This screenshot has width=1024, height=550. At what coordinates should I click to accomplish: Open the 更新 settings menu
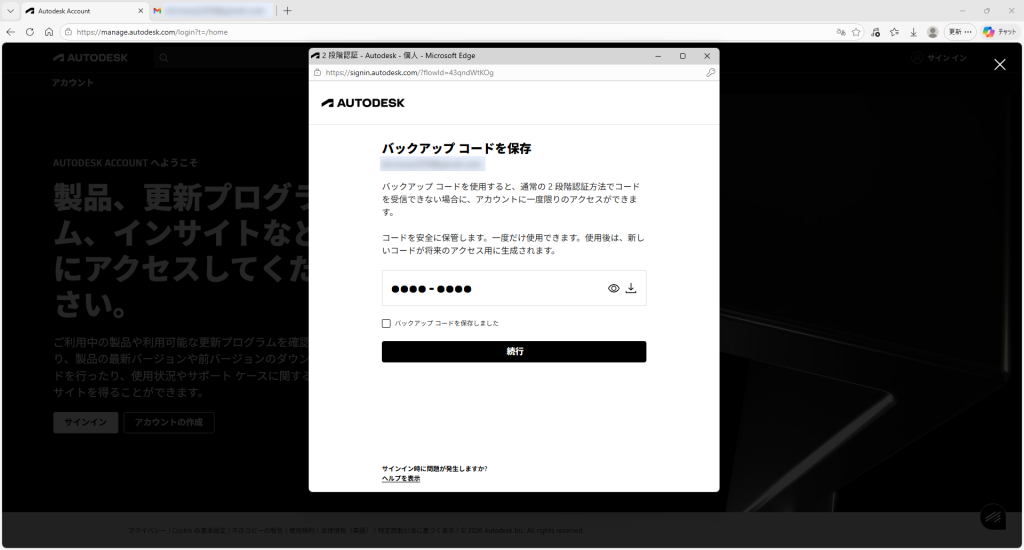[x=959, y=32]
